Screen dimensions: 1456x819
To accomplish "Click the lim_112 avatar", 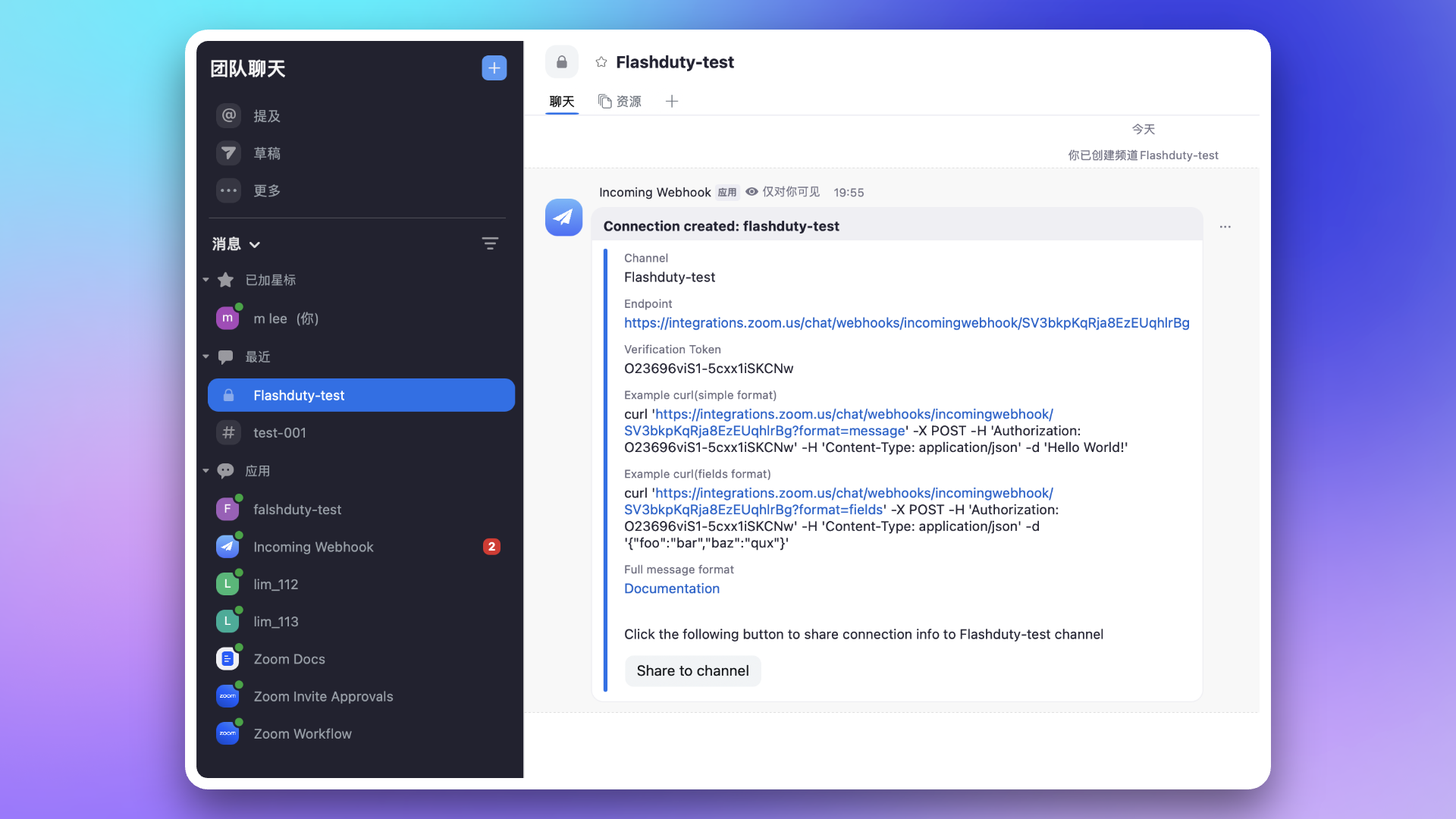I will click(x=227, y=584).
